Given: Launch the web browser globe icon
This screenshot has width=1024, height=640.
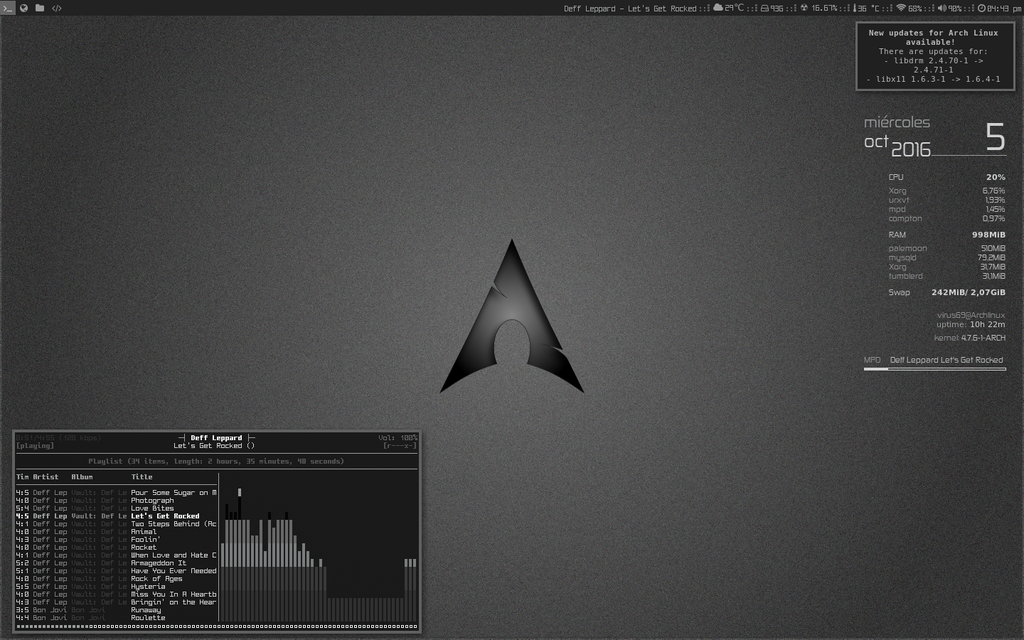Looking at the screenshot, I should tap(24, 8).
